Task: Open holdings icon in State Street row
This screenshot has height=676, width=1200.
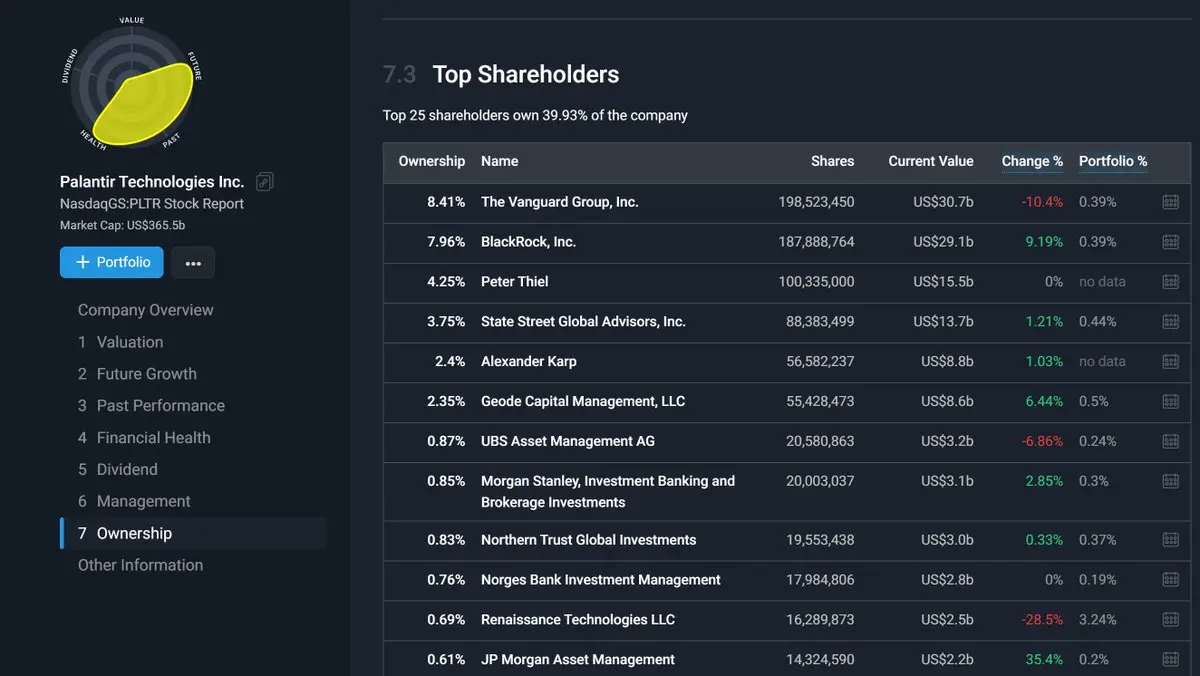Action: pos(1170,322)
